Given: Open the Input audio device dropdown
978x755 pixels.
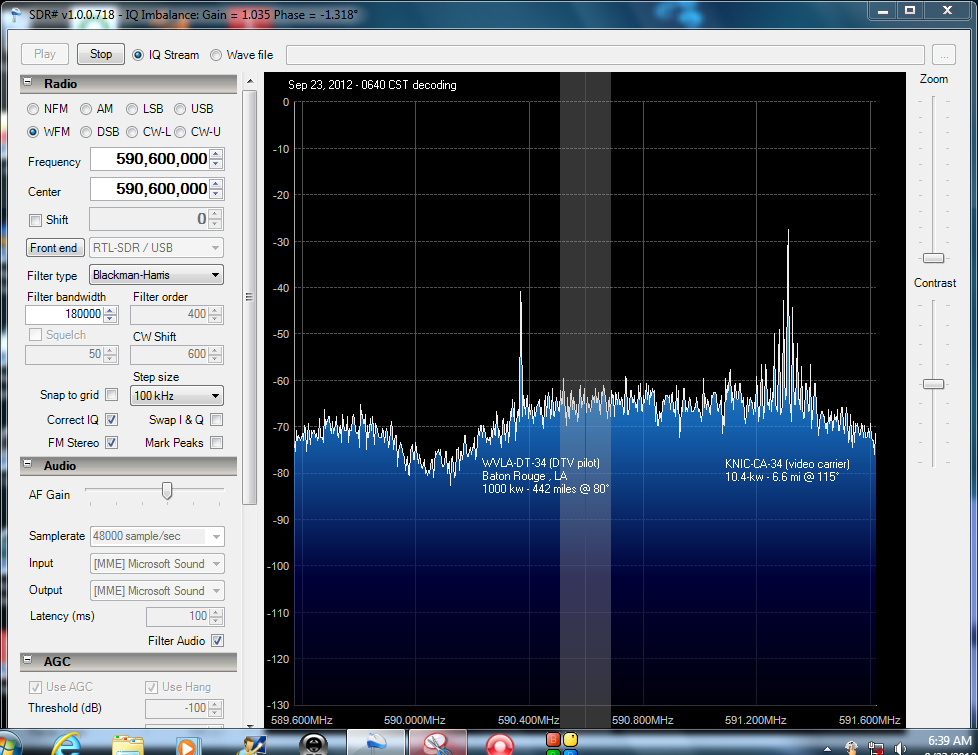Looking at the screenshot, I should coord(157,563).
